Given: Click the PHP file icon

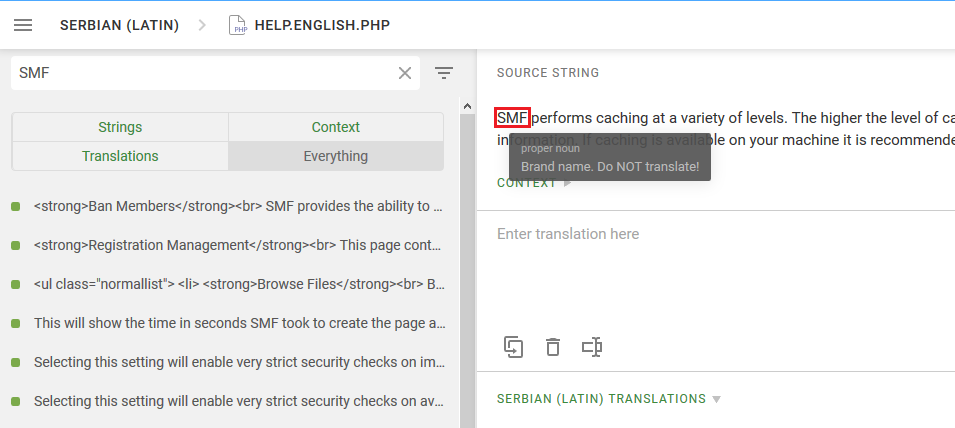Looking at the screenshot, I should point(238,25).
